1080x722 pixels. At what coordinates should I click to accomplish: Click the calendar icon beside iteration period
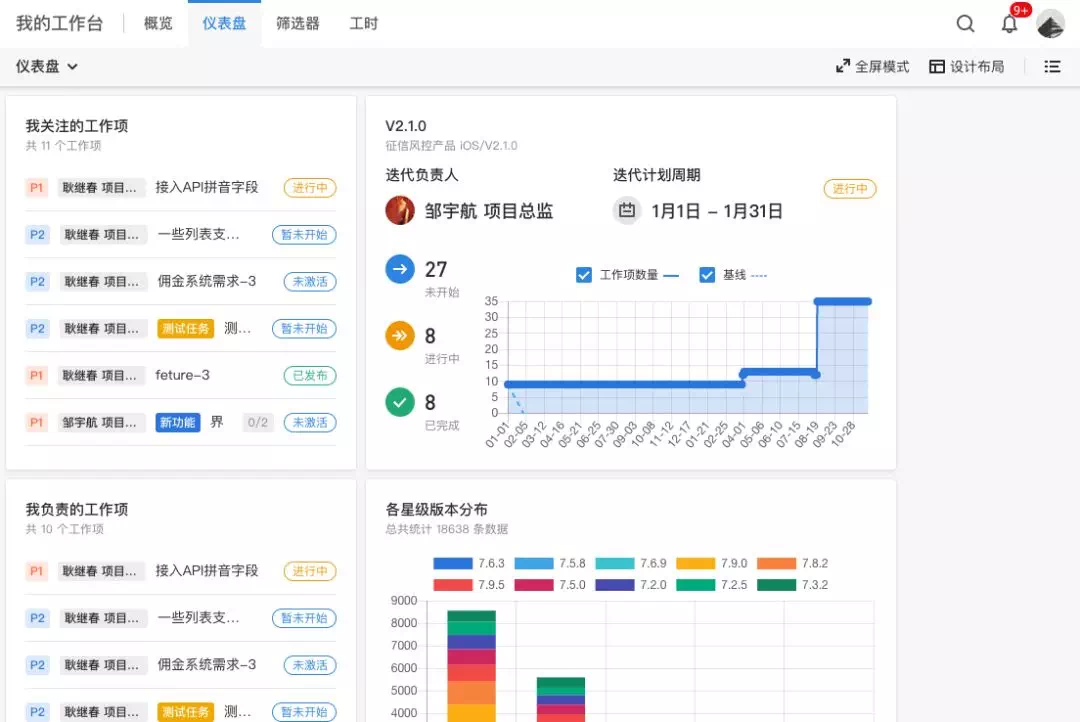[x=626, y=210]
